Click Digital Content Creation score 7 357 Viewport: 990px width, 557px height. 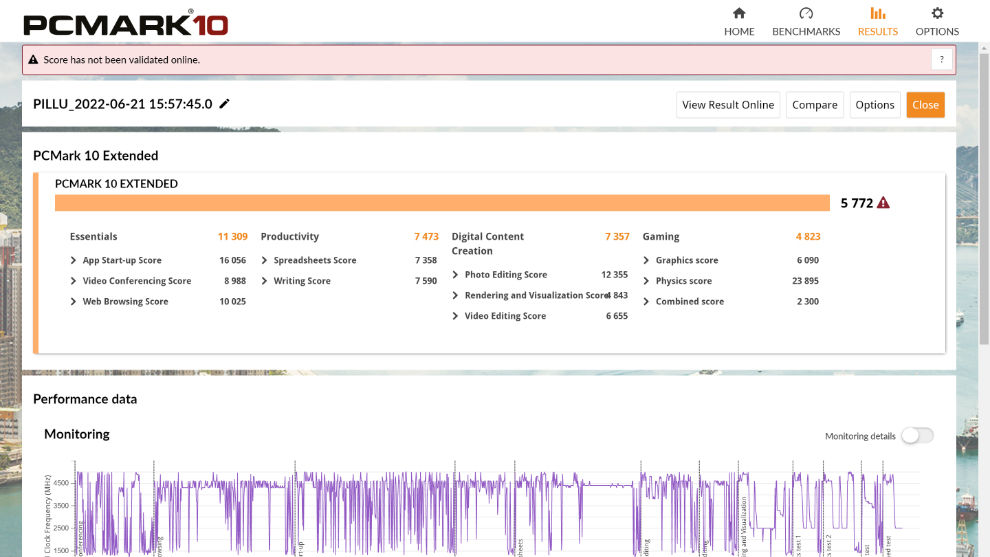click(x=617, y=237)
